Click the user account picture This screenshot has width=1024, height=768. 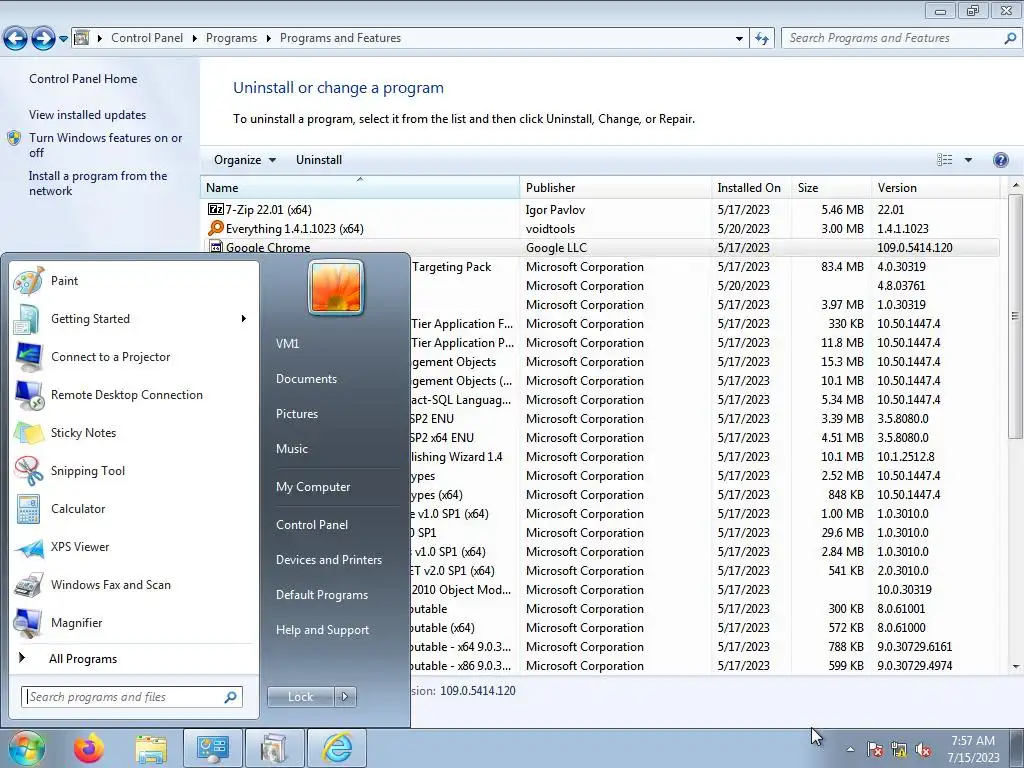336,287
